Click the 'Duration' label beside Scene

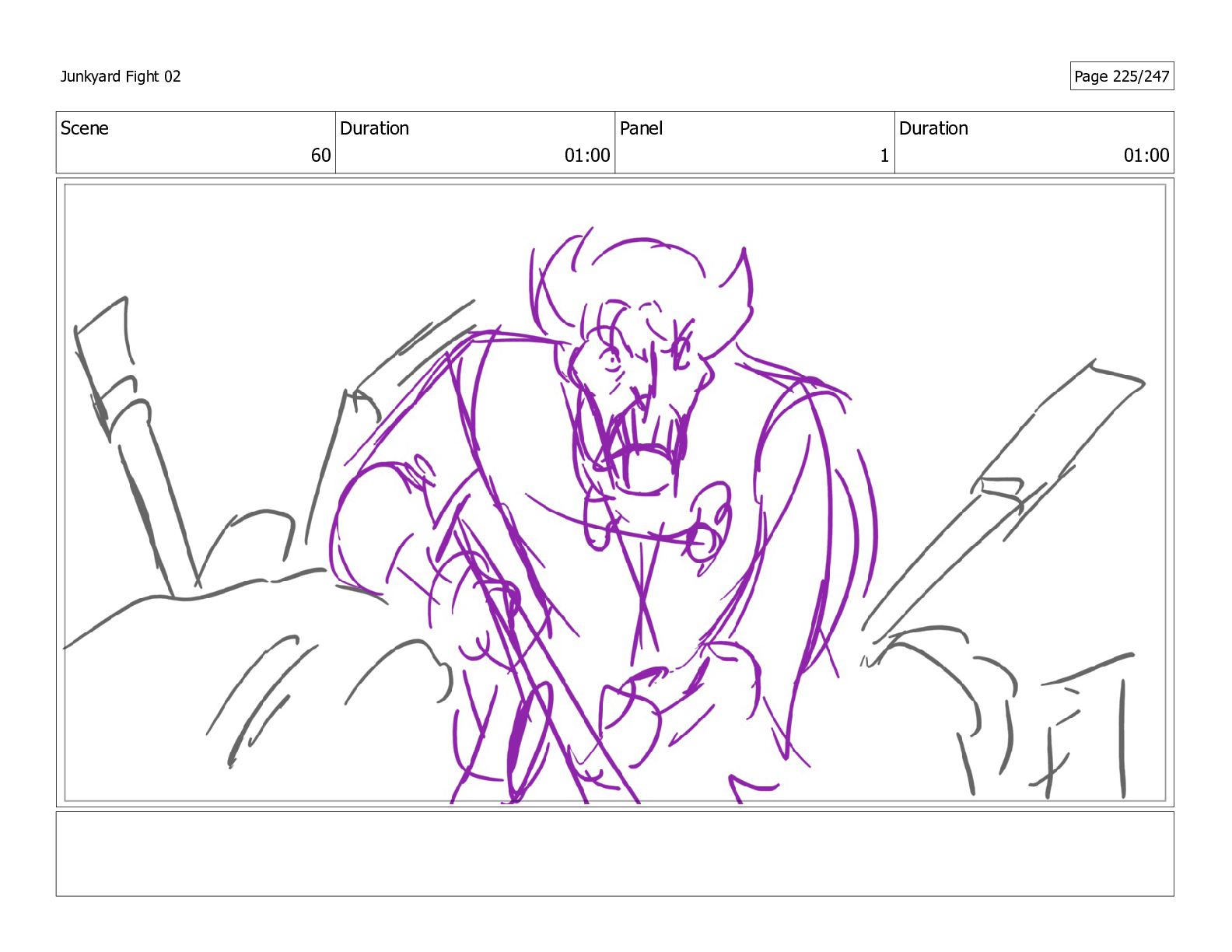pos(374,128)
